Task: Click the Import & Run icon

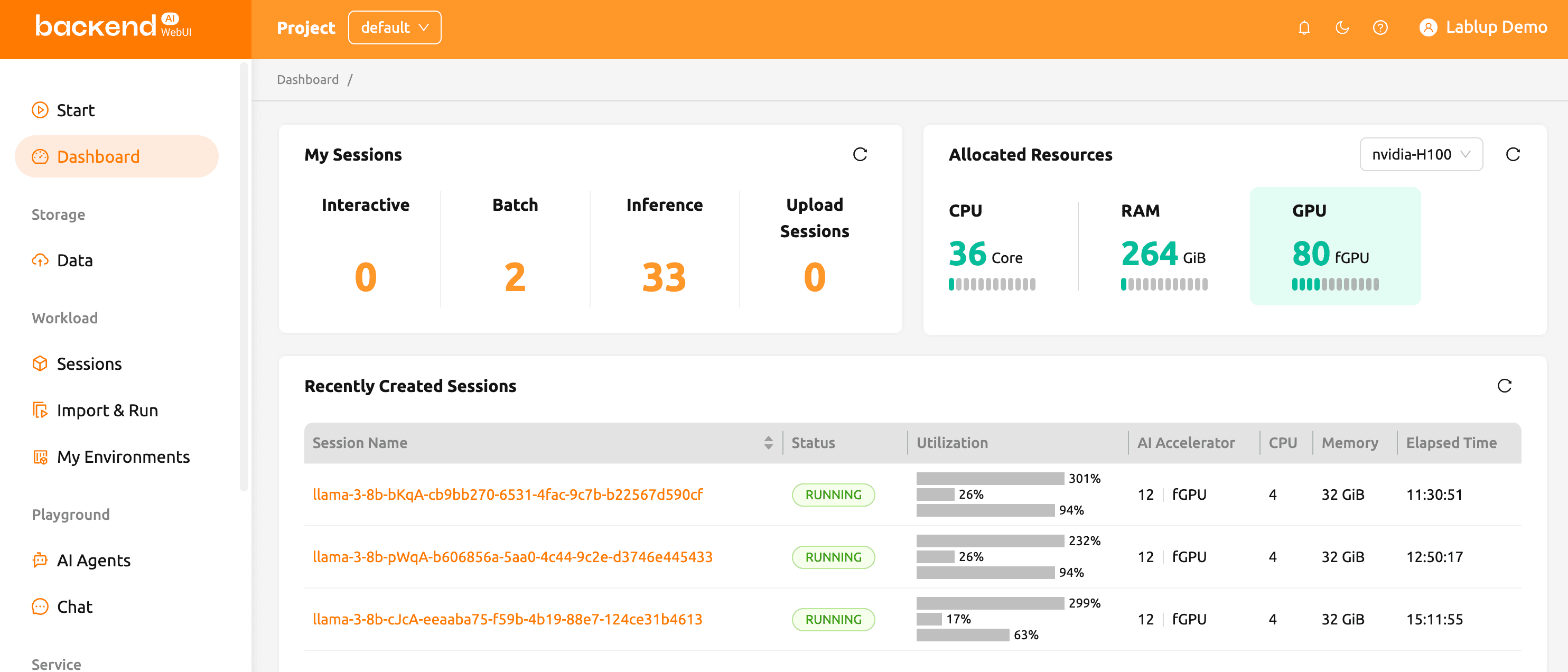Action: [x=40, y=410]
